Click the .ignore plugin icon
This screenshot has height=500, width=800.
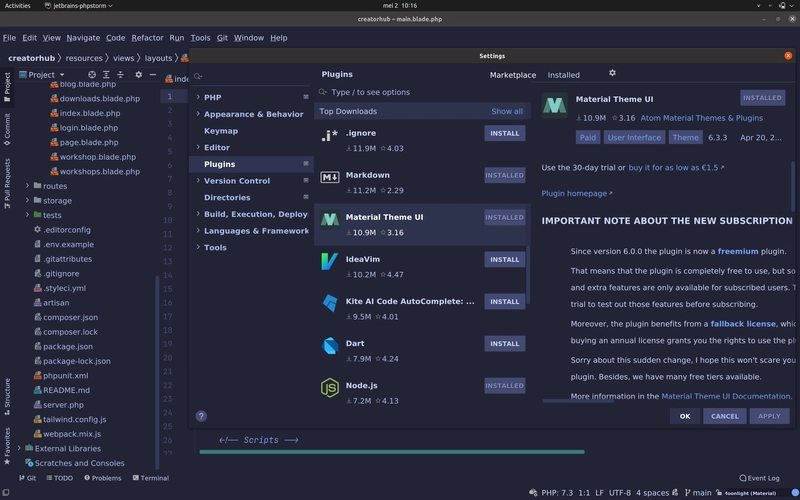(x=330, y=135)
